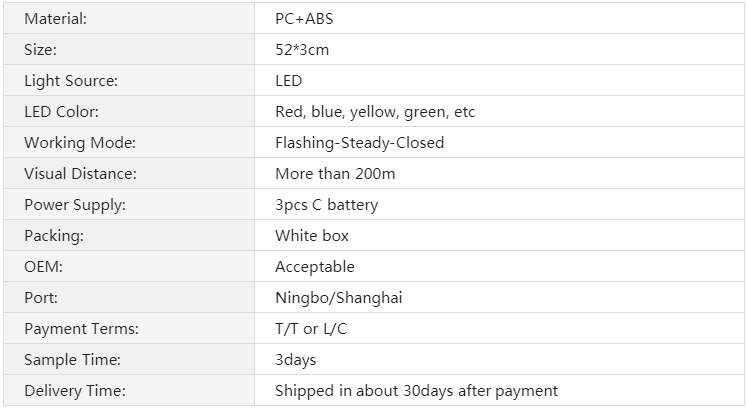The height and width of the screenshot is (408, 747).
Task: Select the Shipped in about 30days text
Action: point(364,391)
